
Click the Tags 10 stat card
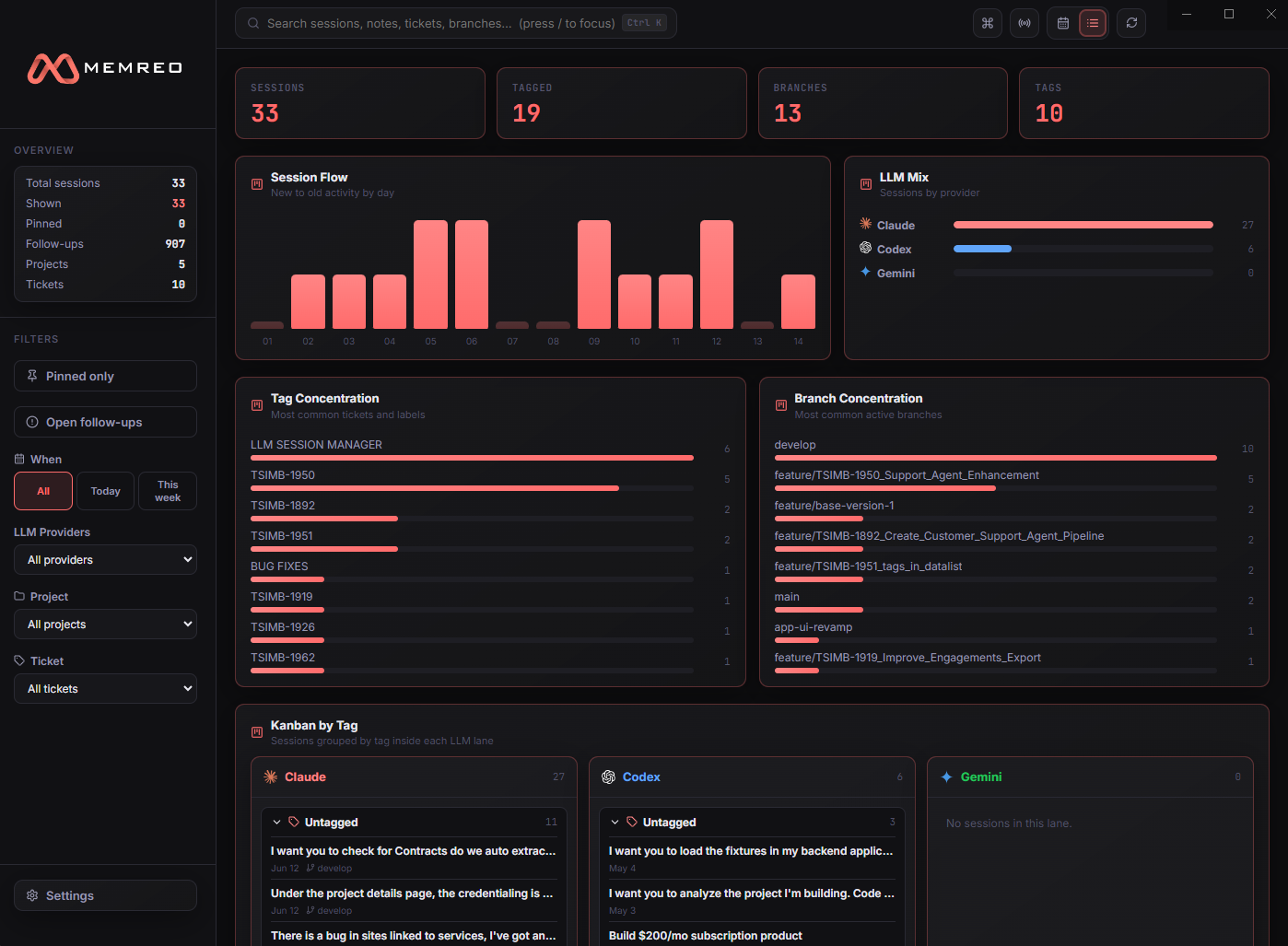pos(1144,103)
